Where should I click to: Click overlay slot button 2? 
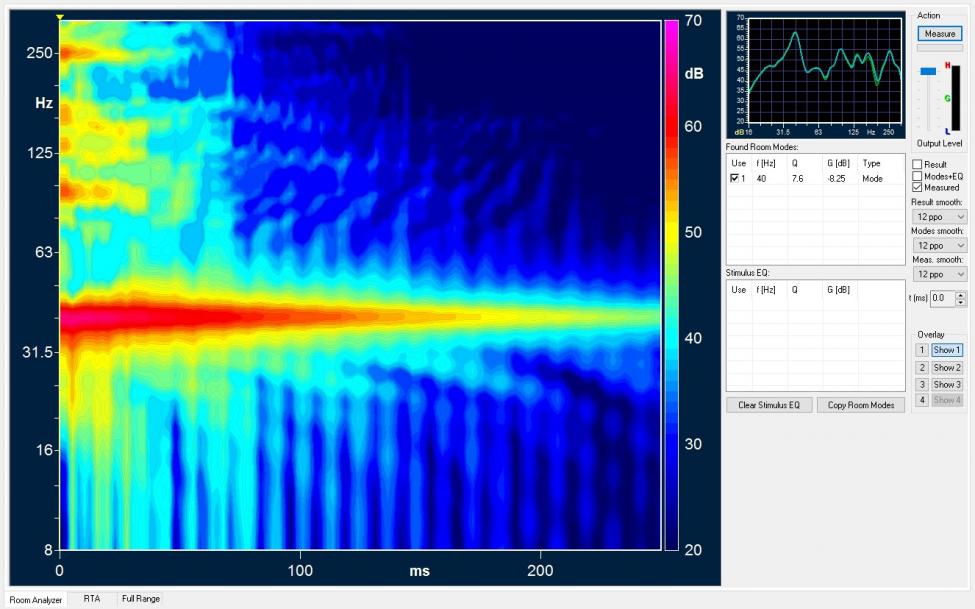[x=922, y=368]
